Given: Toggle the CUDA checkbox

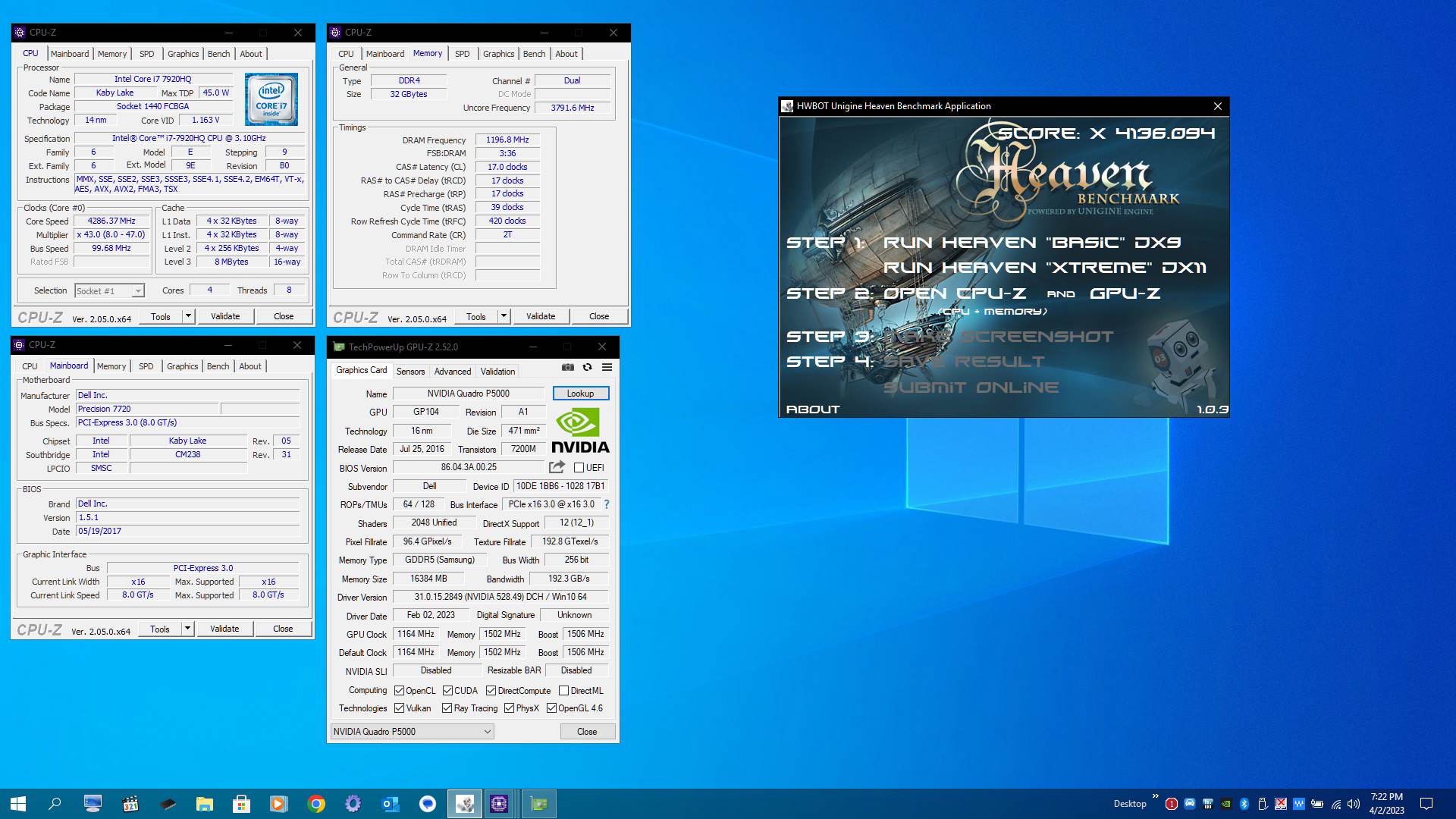Looking at the screenshot, I should (448, 691).
